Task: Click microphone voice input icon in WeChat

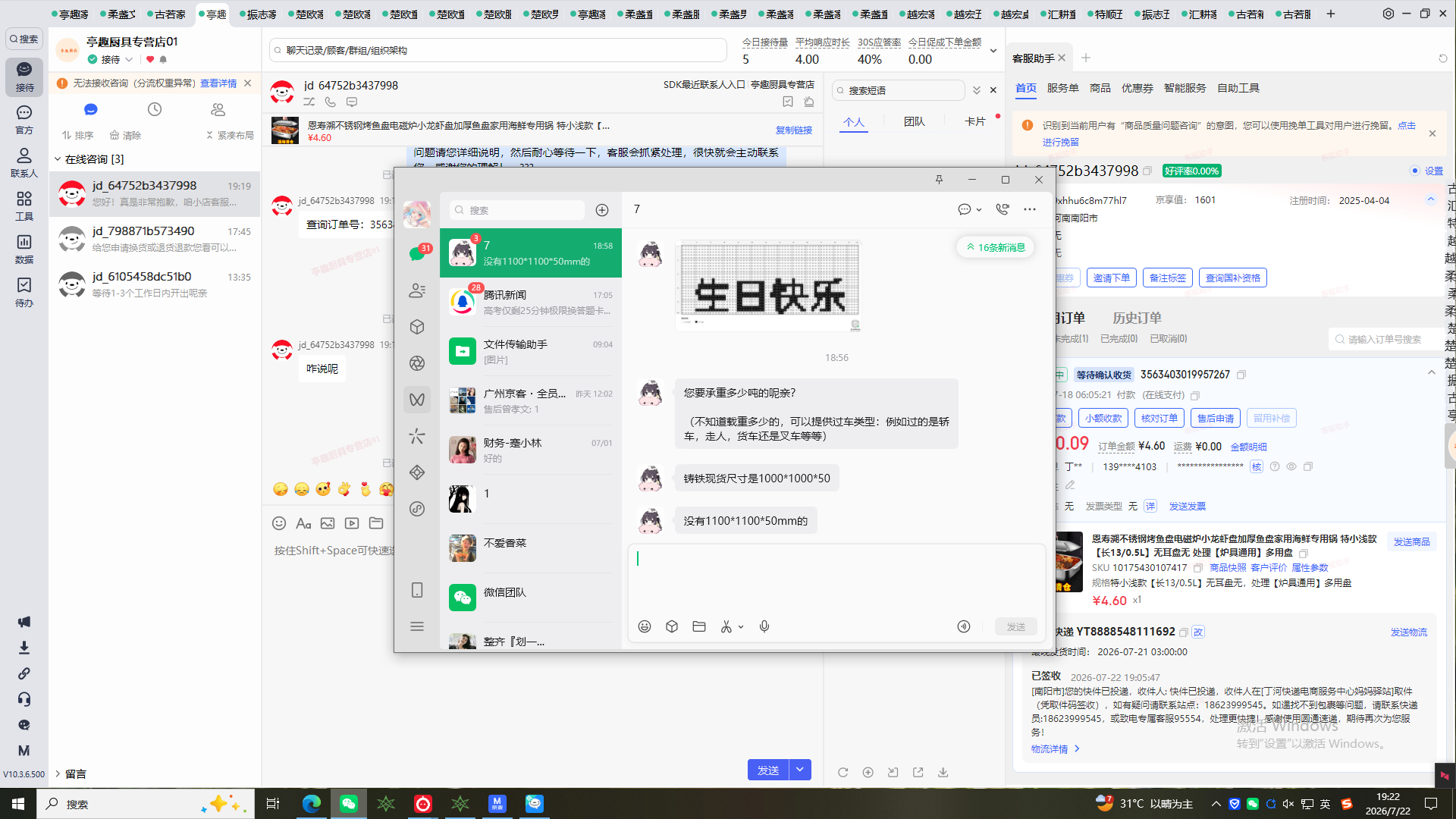Action: 764,626
